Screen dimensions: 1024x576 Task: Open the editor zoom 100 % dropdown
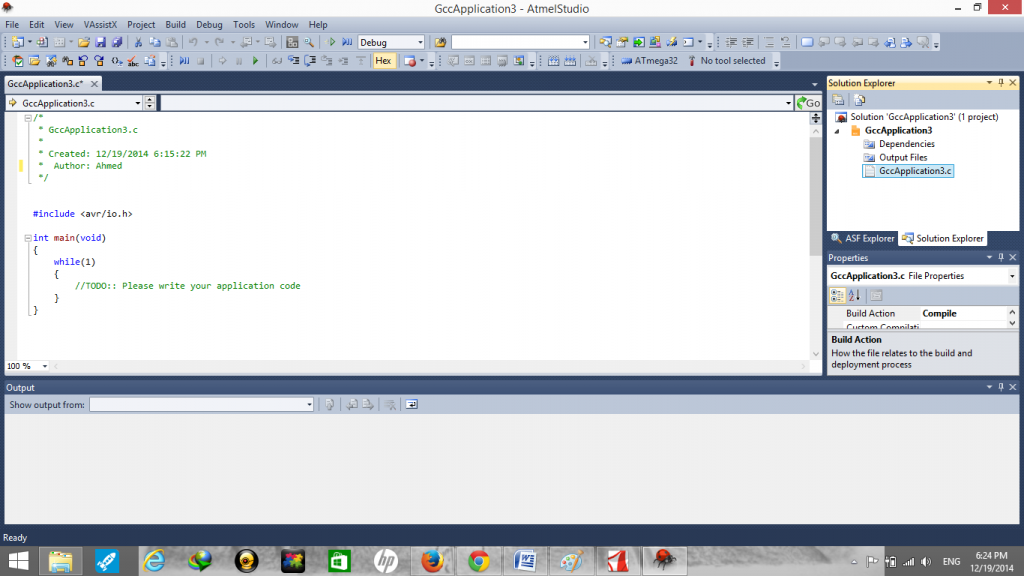pos(27,367)
